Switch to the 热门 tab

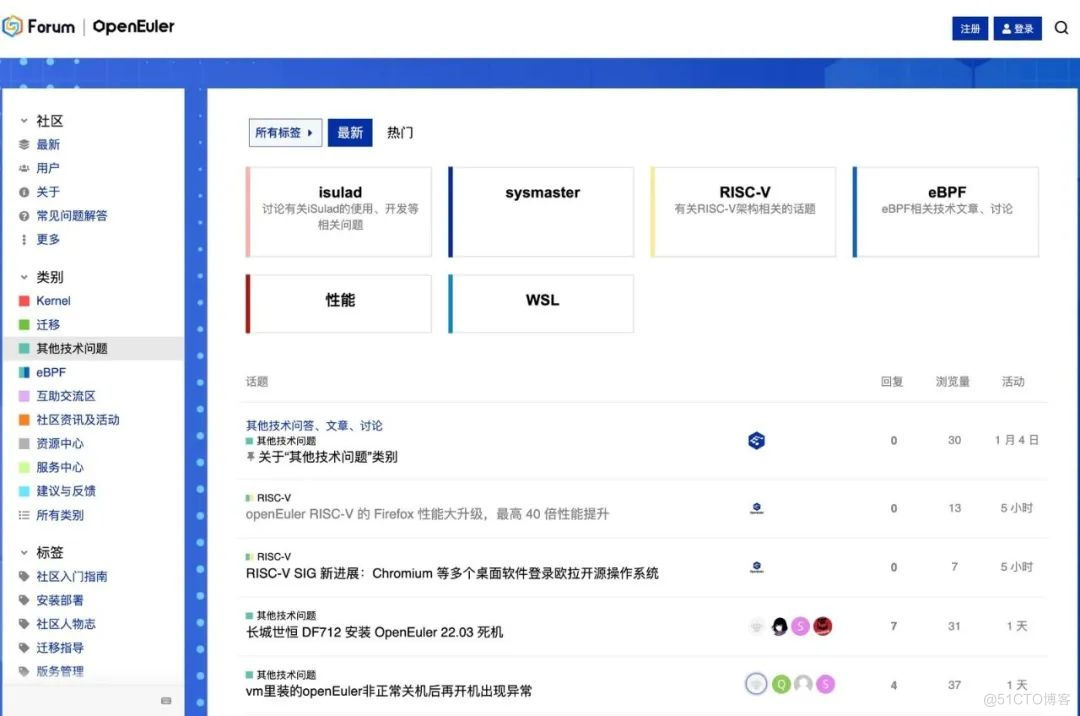(399, 131)
